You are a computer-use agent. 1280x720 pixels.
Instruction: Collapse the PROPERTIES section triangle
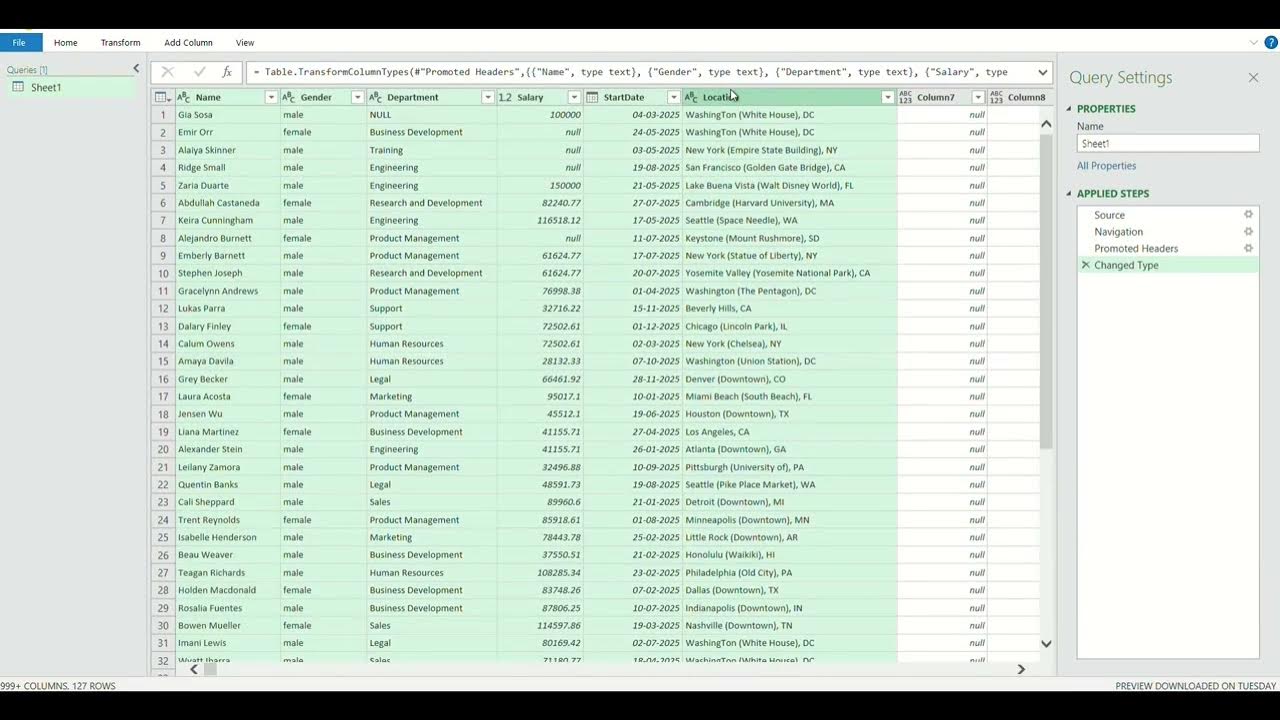click(x=1069, y=109)
